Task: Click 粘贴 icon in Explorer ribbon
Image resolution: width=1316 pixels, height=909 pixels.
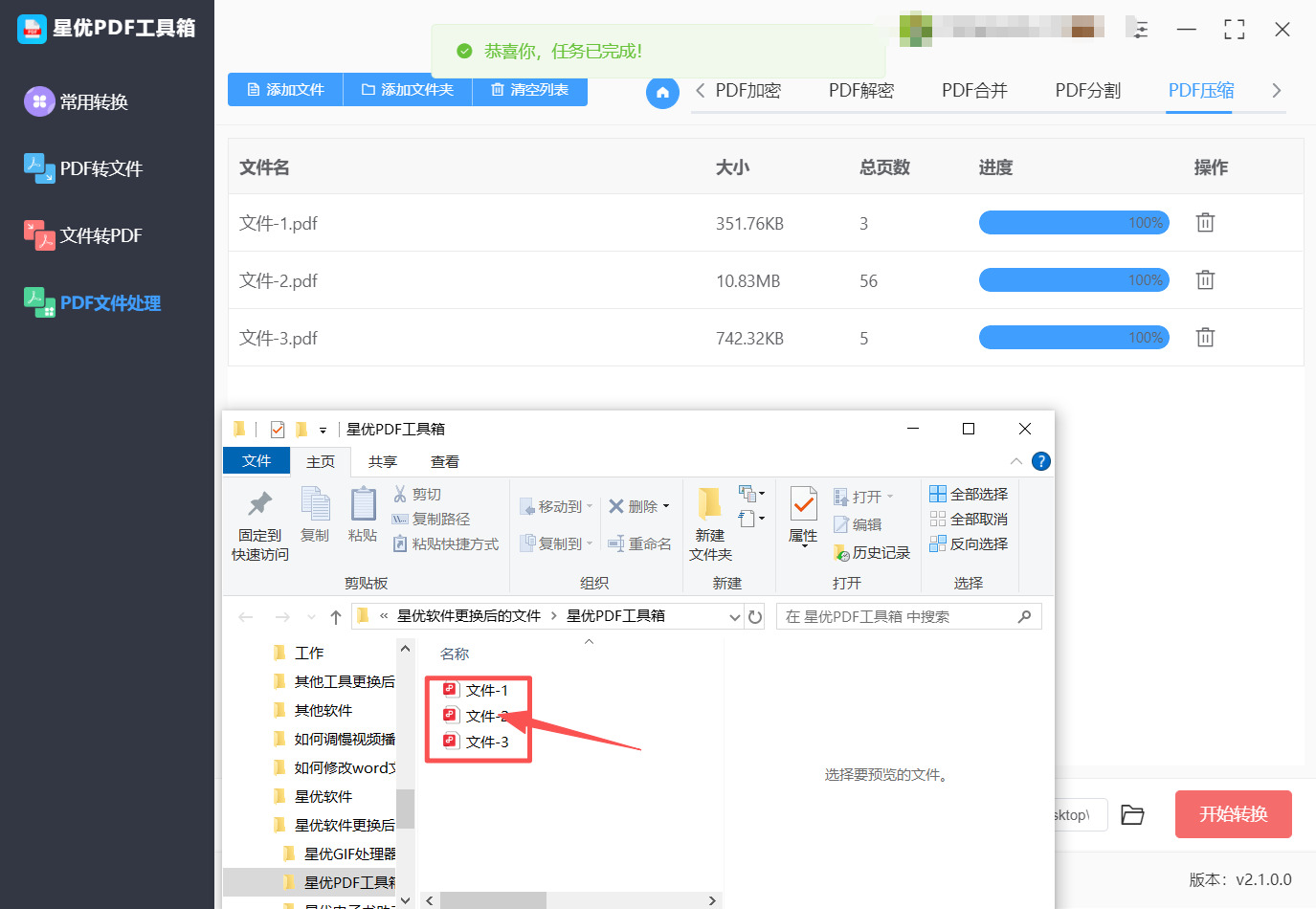Action: click(x=363, y=503)
